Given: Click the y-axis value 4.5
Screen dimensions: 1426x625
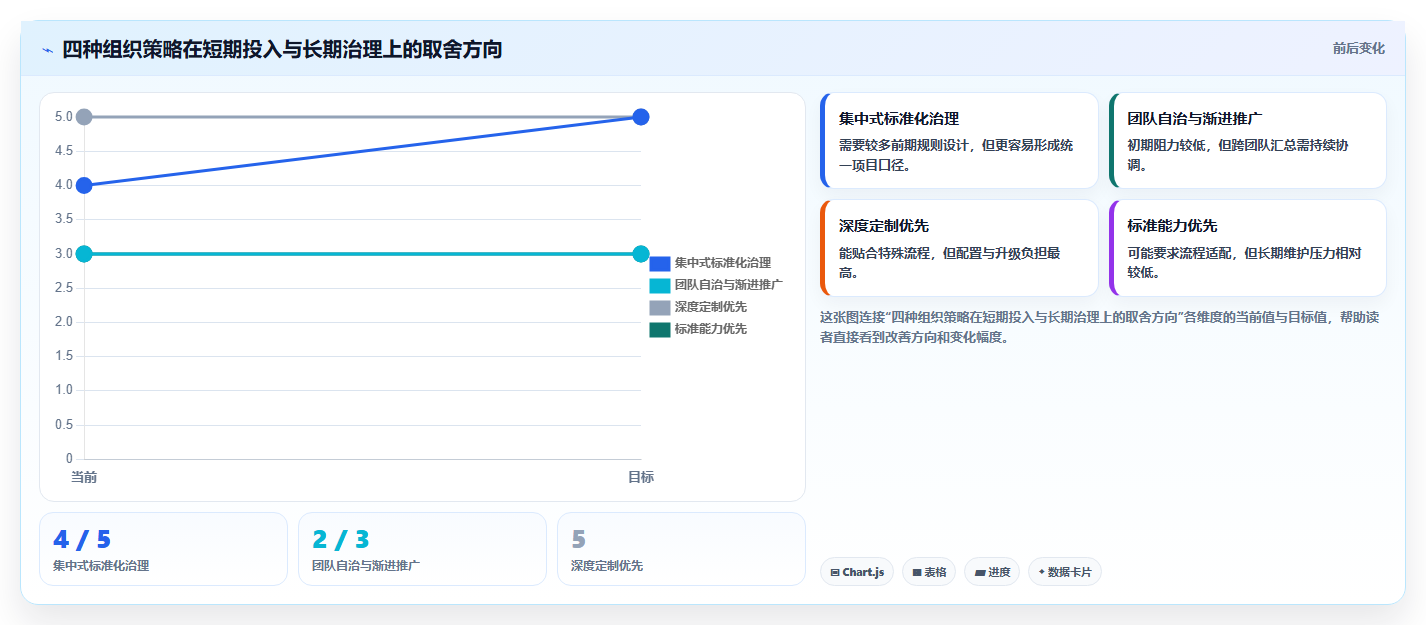Looking at the screenshot, I should tap(63, 151).
